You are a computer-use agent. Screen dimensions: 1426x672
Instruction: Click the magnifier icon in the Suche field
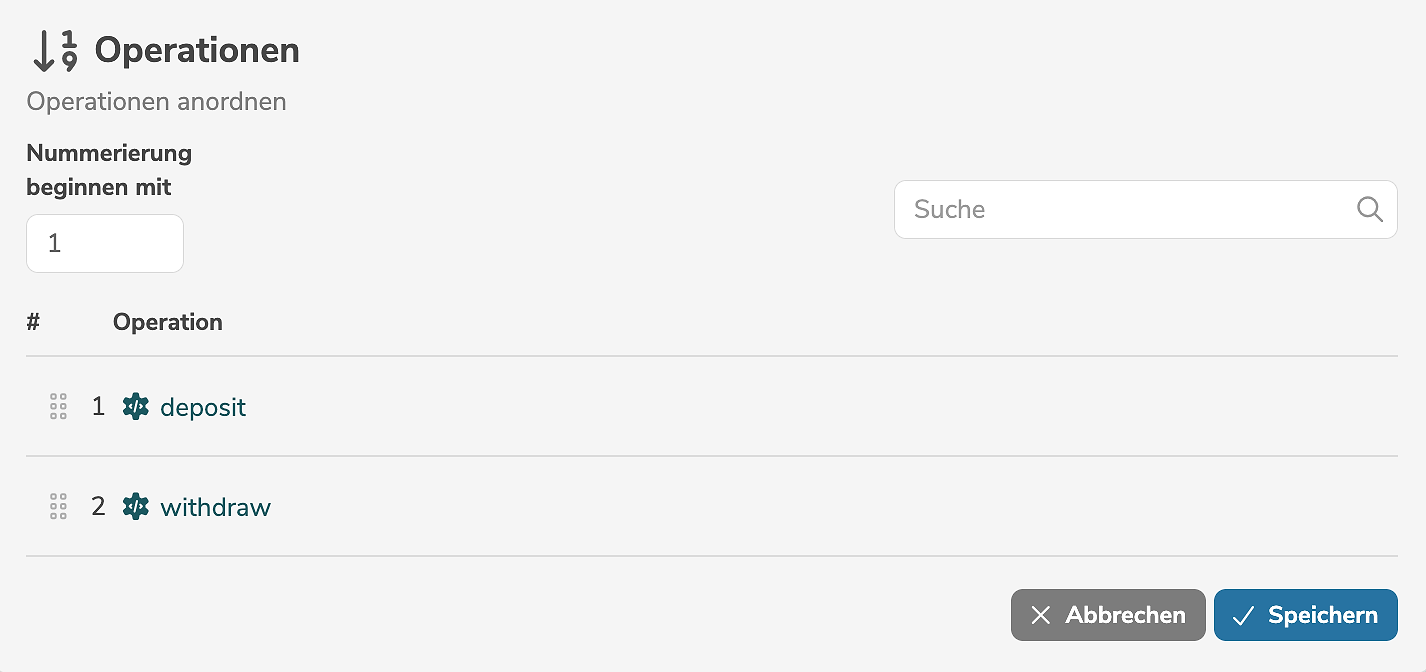pos(1369,209)
